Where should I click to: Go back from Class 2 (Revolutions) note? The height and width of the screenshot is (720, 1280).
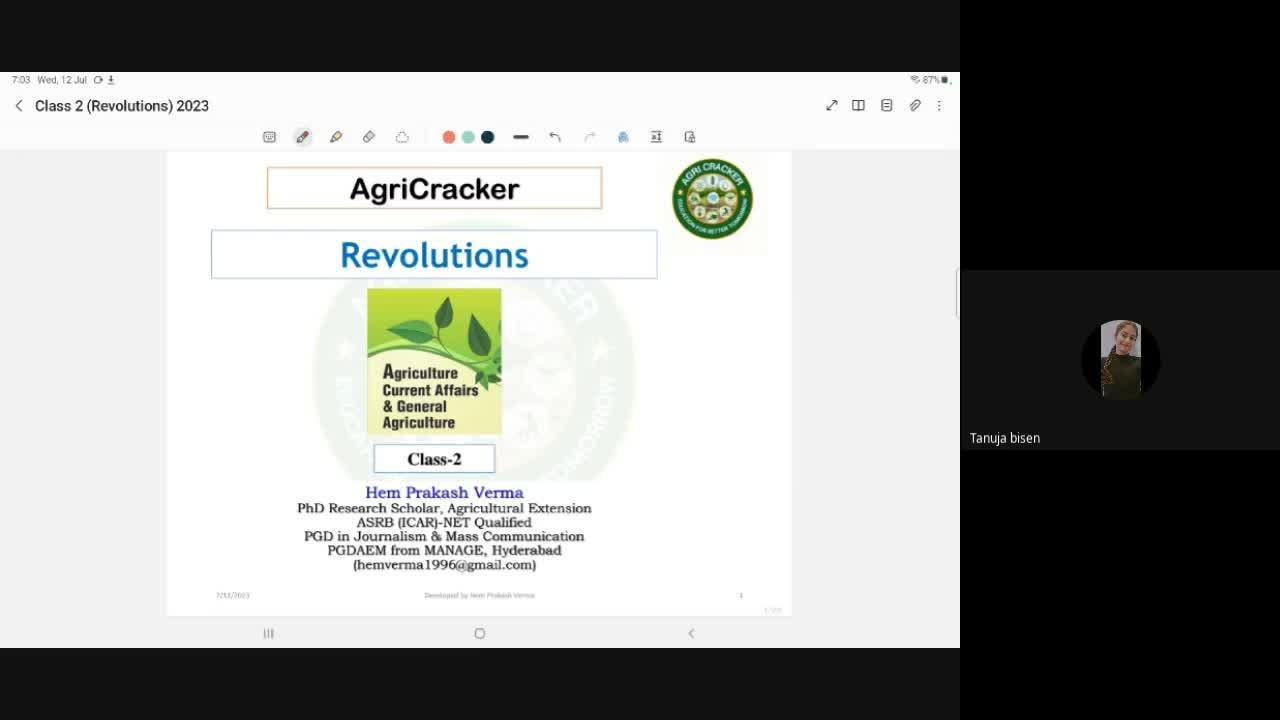[x=18, y=106]
